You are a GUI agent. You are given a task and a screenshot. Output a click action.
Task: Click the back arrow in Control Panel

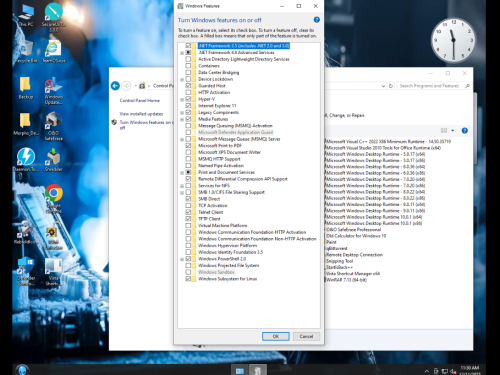[x=115, y=86]
